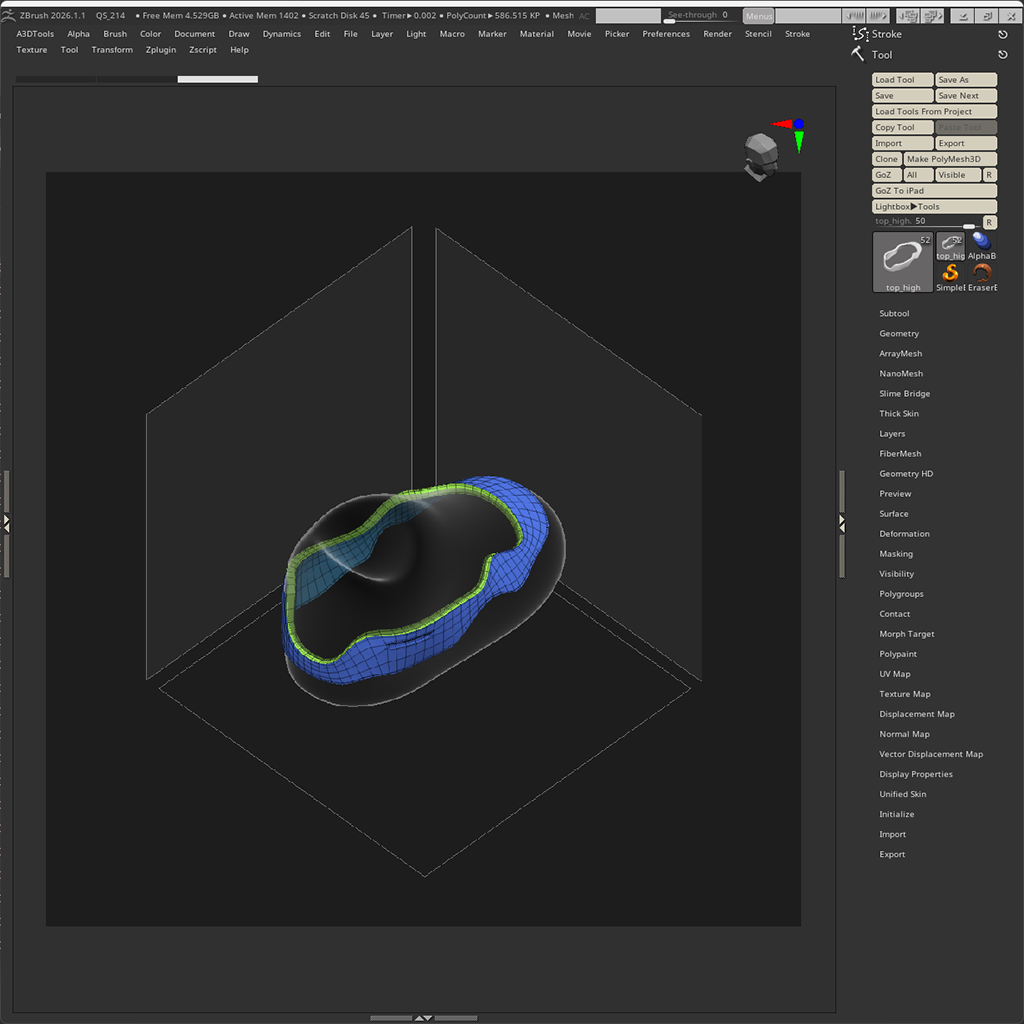Open the Transform menu
The image size is (1024, 1024).
(112, 50)
